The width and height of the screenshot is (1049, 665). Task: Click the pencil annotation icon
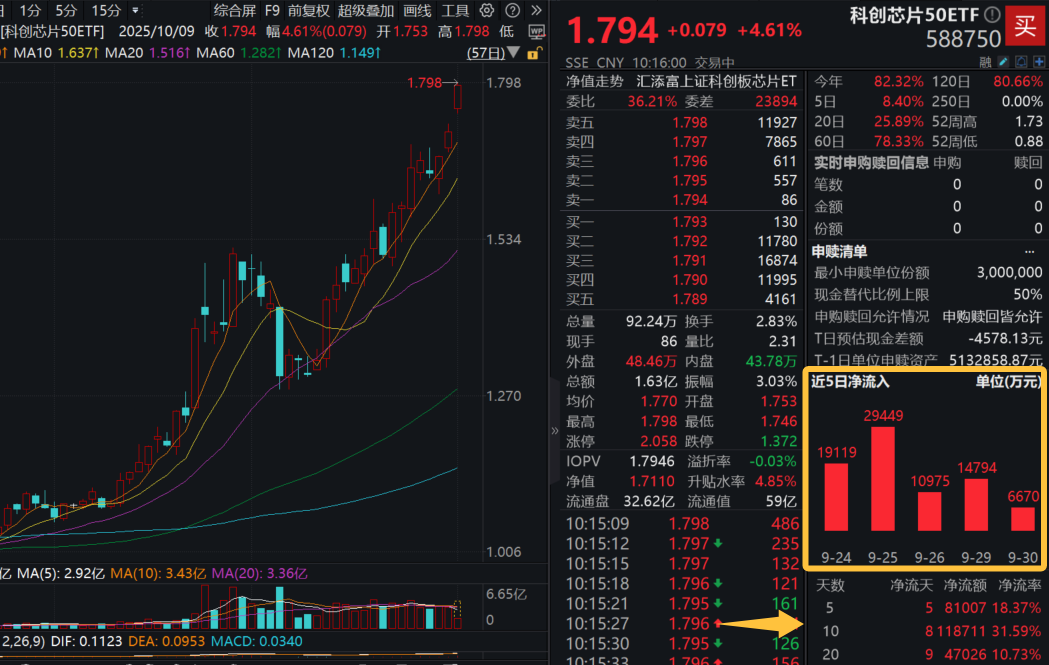[x=1003, y=62]
